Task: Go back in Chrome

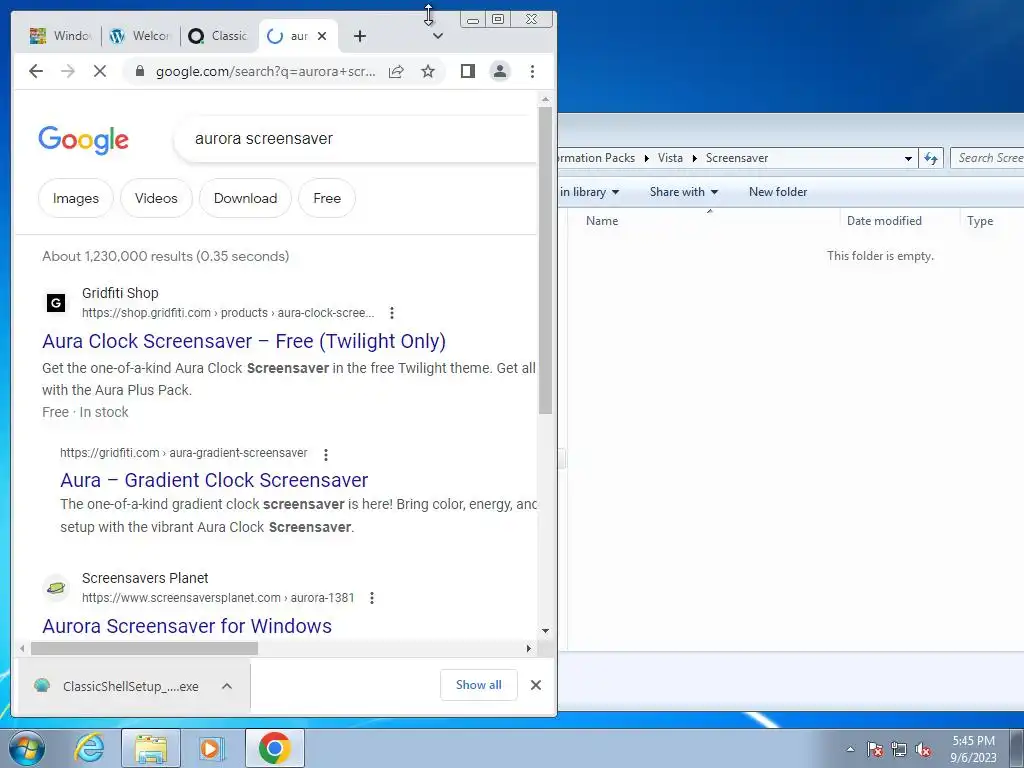Action: (36, 71)
